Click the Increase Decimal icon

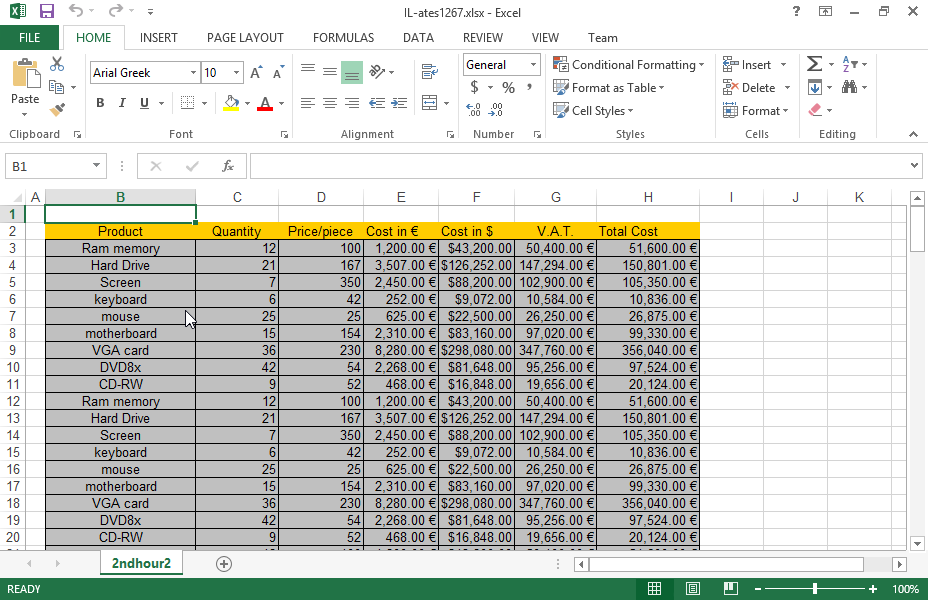pyautogui.click(x=473, y=110)
